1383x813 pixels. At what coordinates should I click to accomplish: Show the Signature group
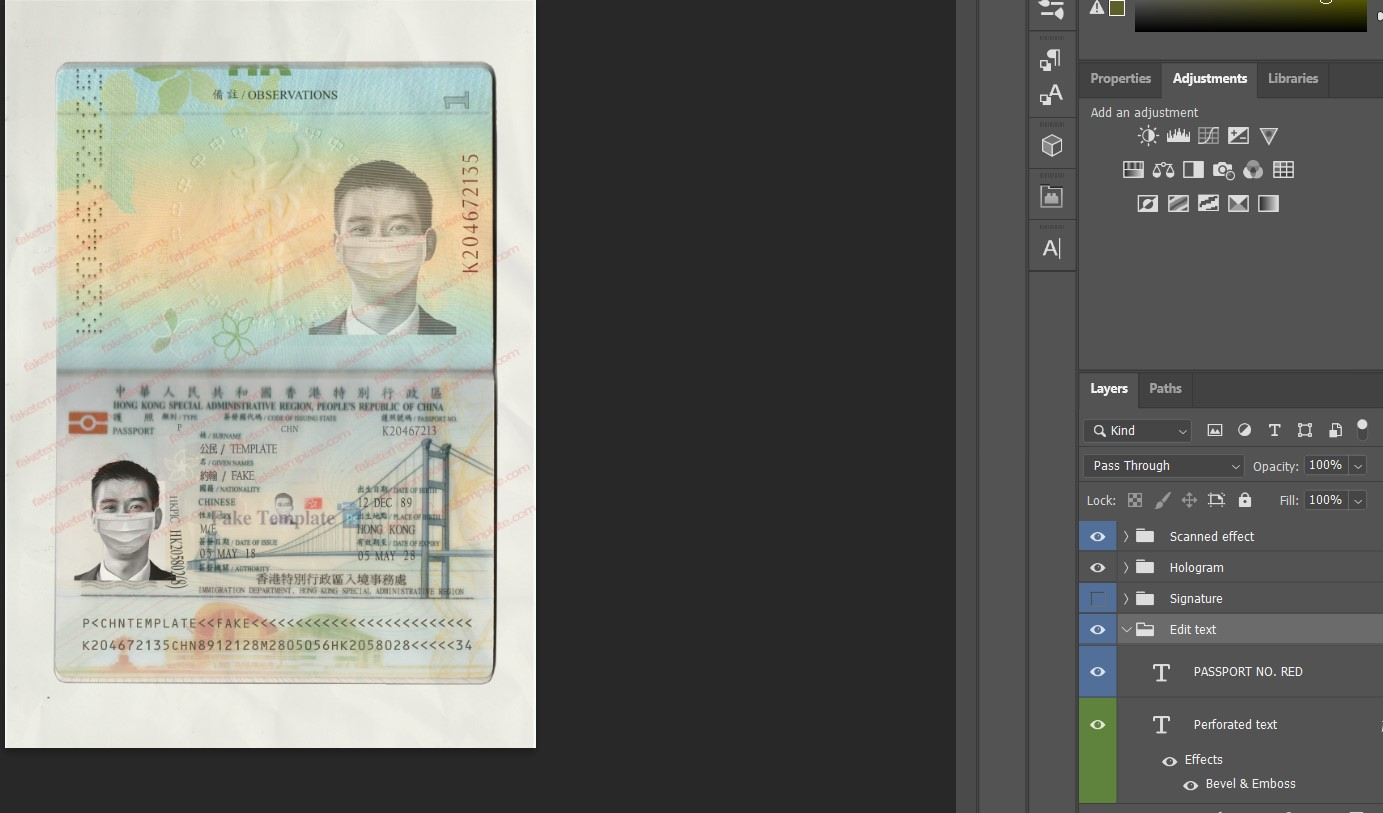[1097, 598]
